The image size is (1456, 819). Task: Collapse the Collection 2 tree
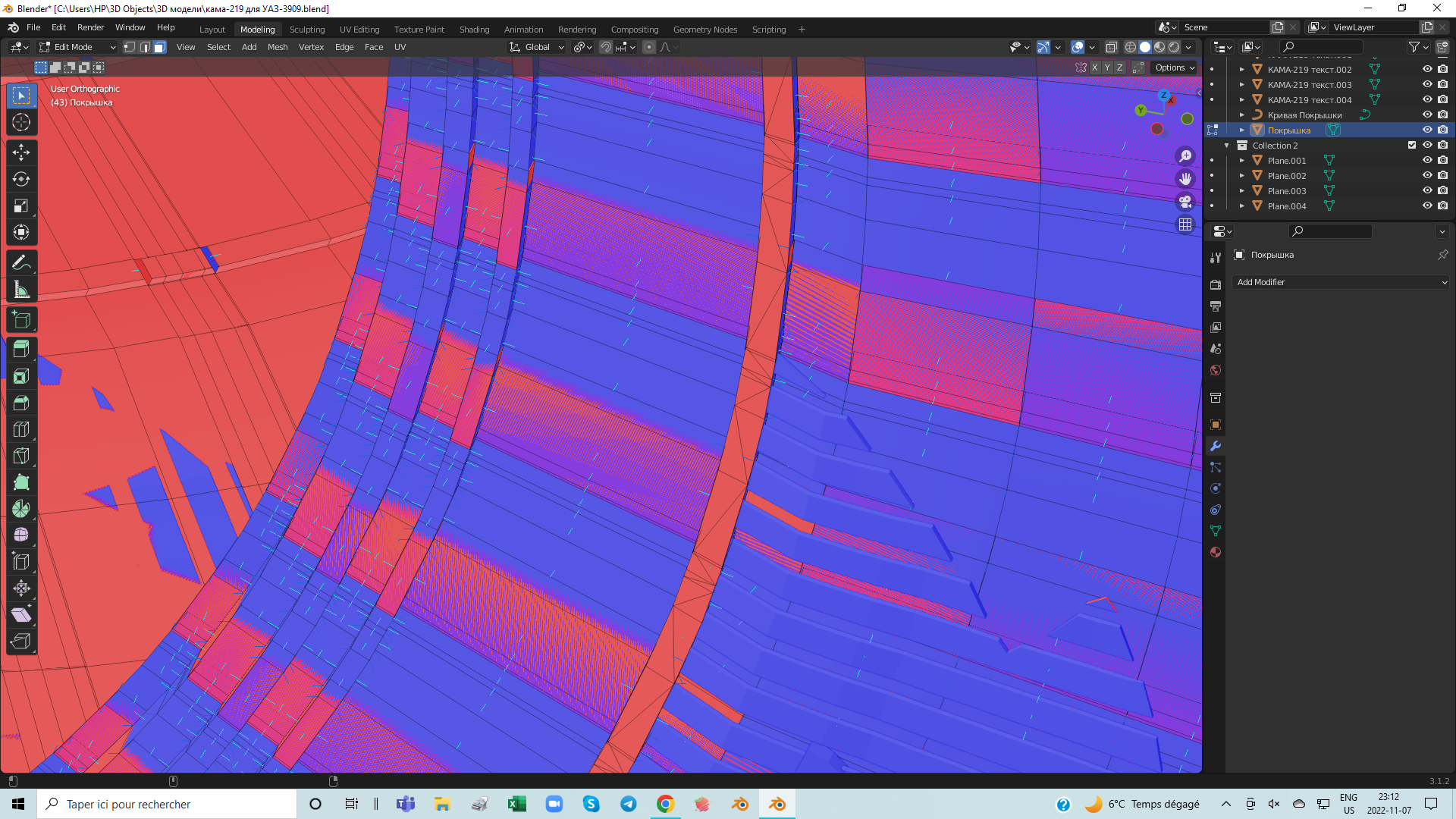[1226, 146]
